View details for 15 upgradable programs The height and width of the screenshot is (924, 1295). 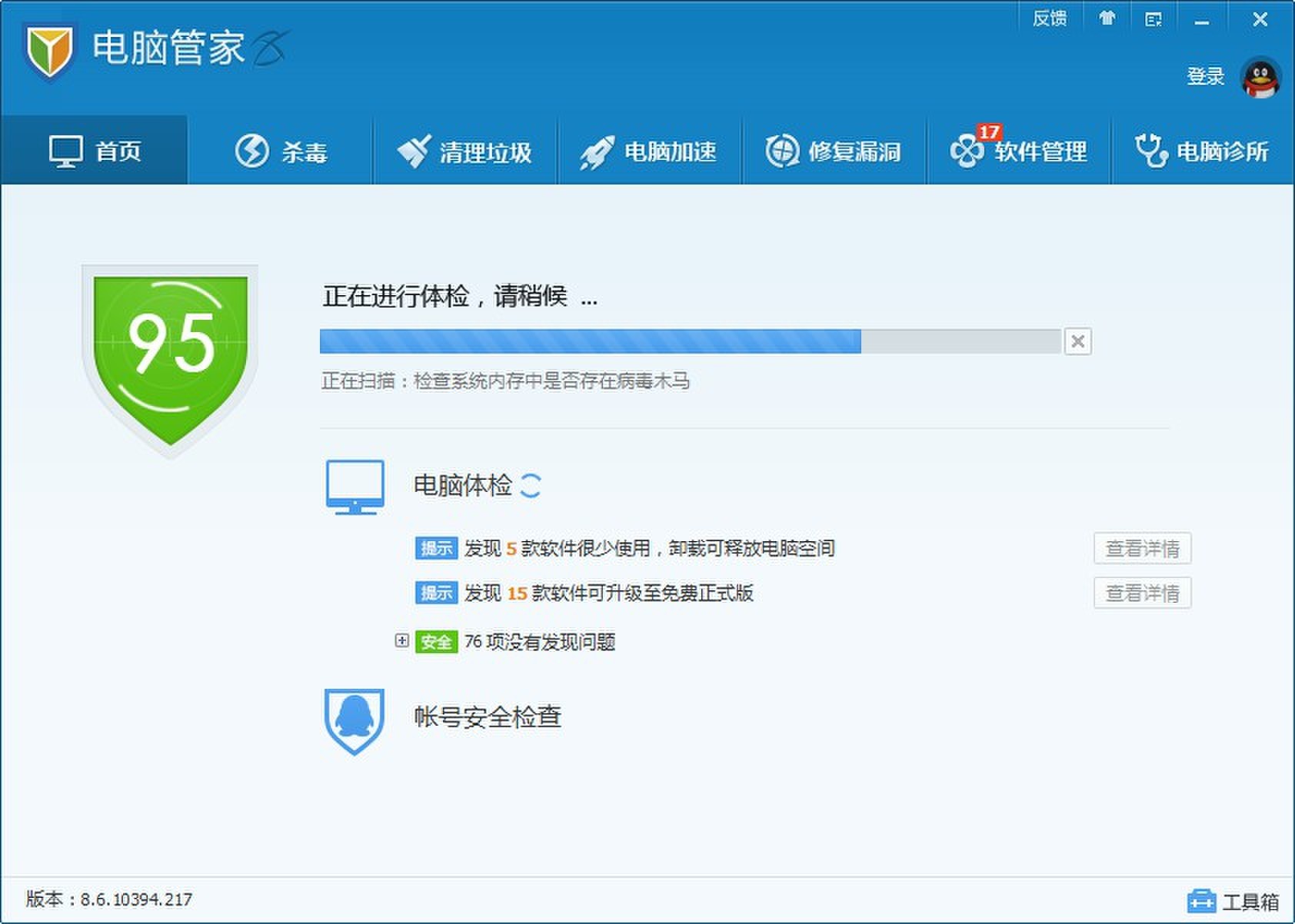(1142, 593)
